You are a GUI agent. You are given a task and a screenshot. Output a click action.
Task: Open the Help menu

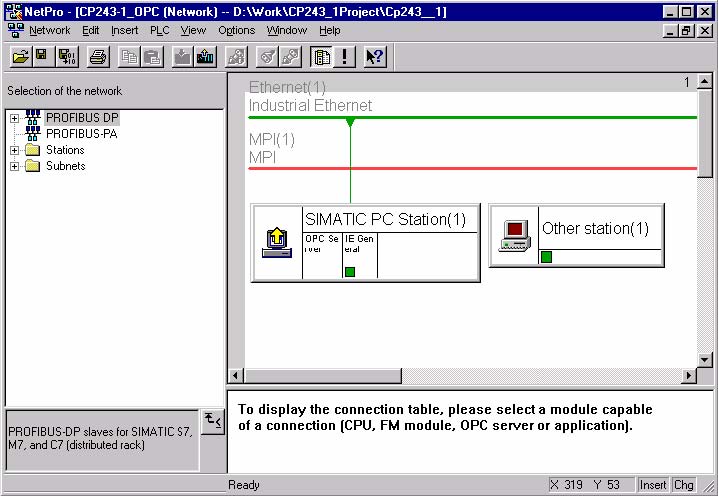[330, 30]
